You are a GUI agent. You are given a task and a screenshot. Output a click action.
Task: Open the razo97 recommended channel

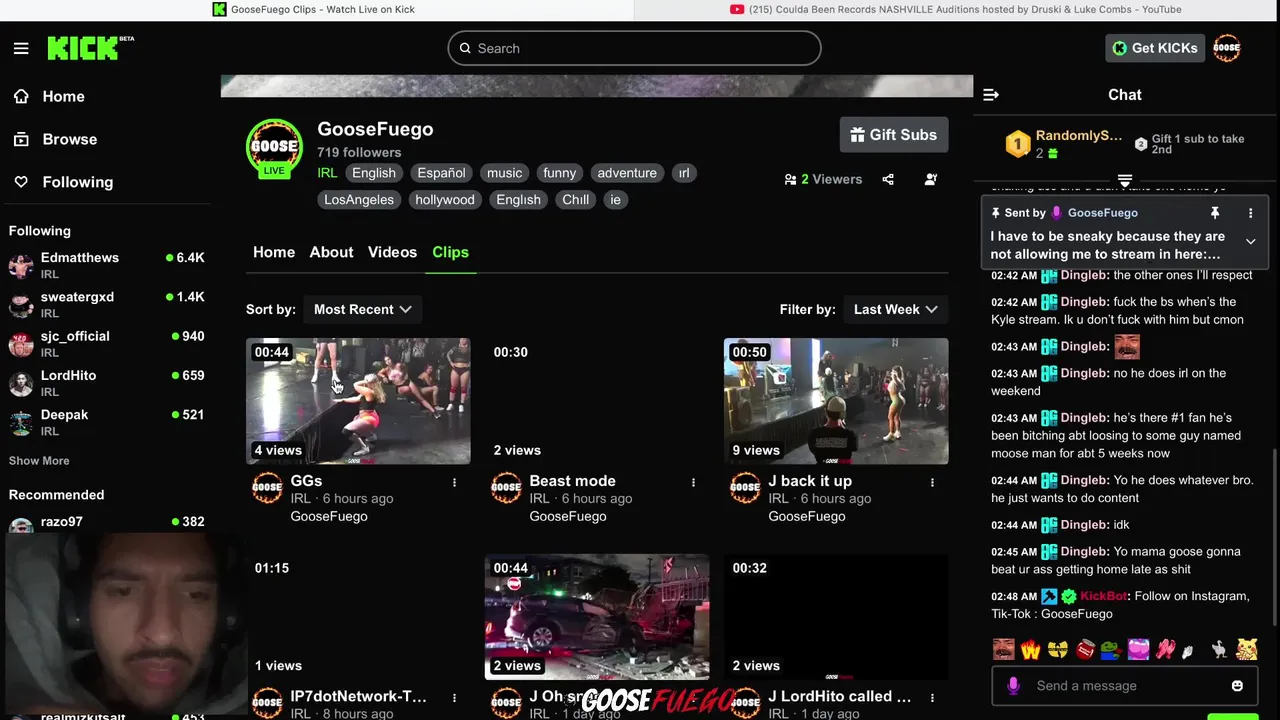106,523
